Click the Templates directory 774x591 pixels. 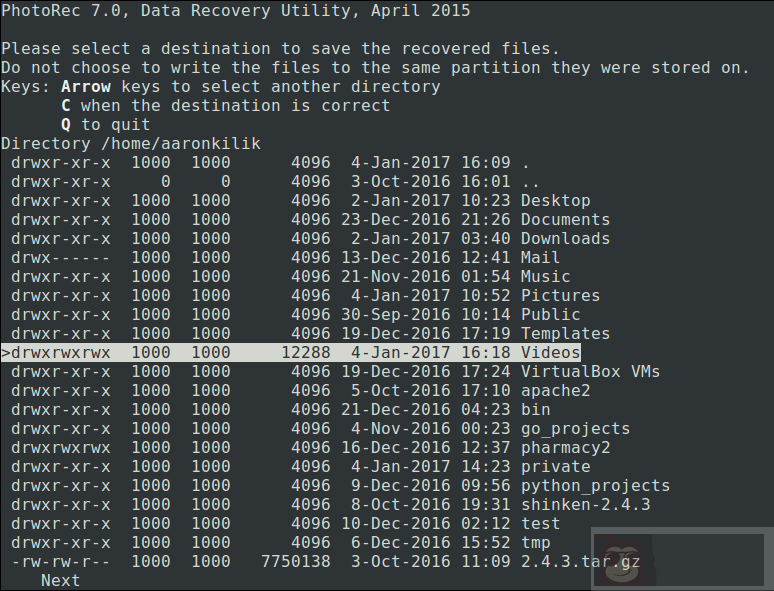565,334
